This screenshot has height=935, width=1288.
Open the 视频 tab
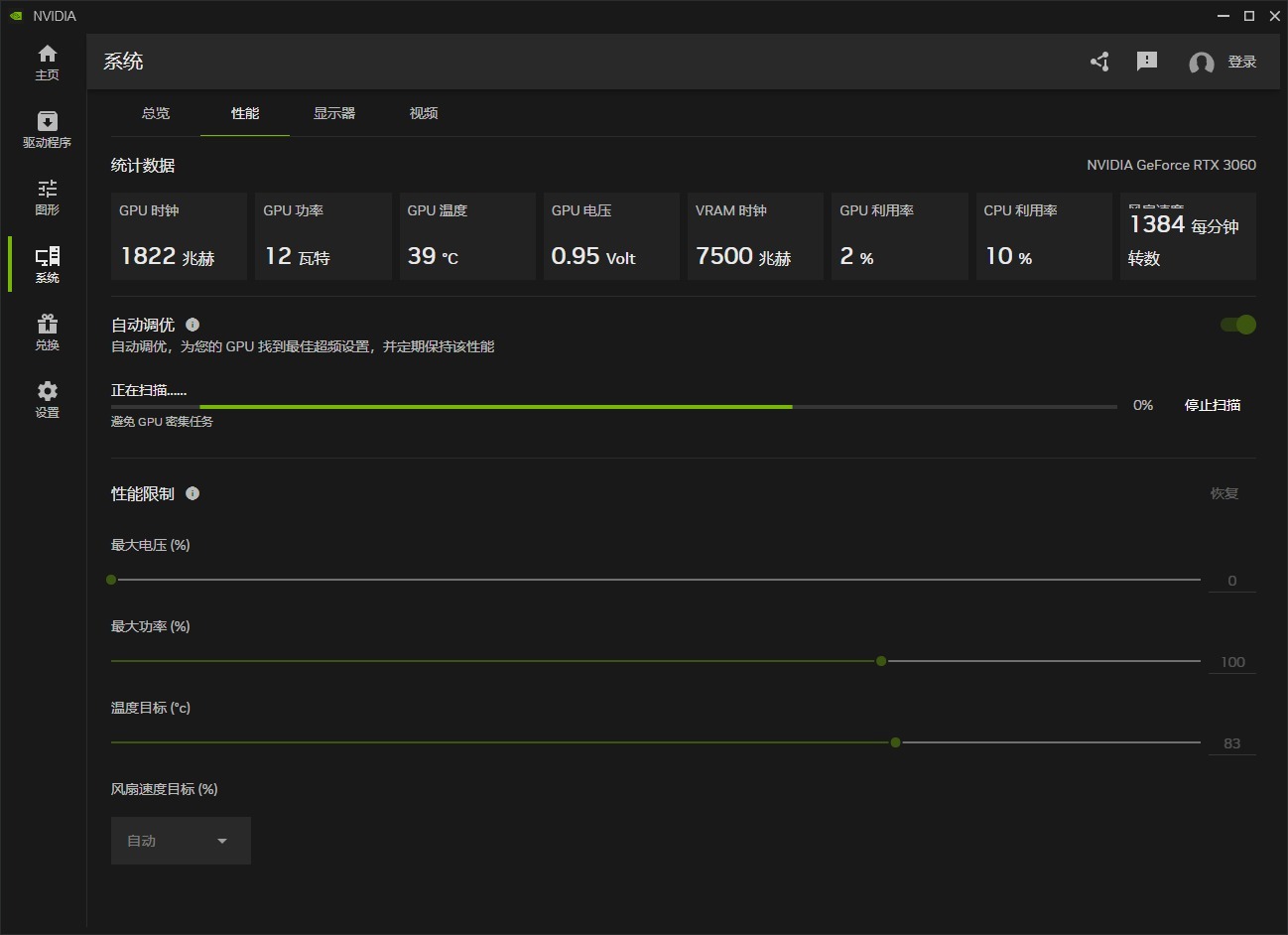pos(424,113)
